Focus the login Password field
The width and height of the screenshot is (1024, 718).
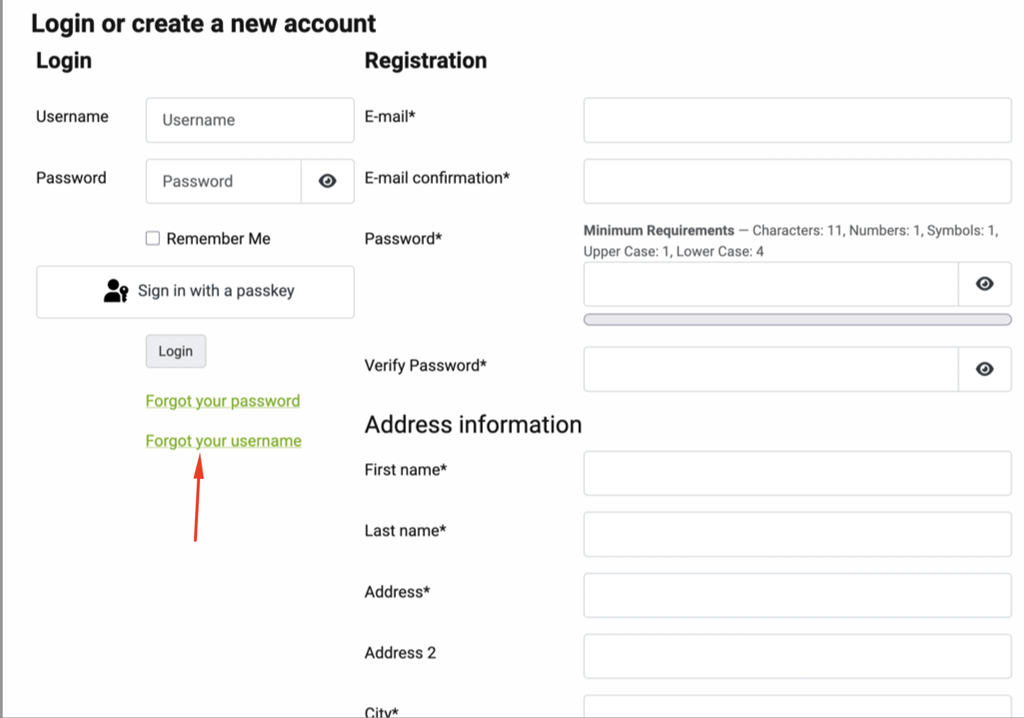coord(224,181)
